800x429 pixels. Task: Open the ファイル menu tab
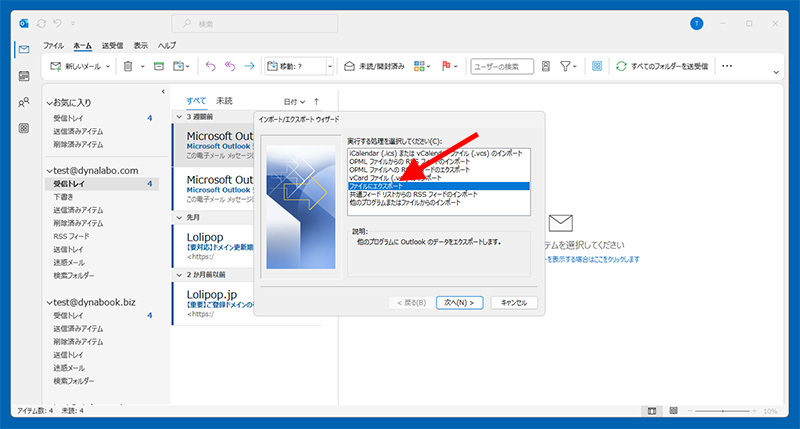[x=53, y=46]
